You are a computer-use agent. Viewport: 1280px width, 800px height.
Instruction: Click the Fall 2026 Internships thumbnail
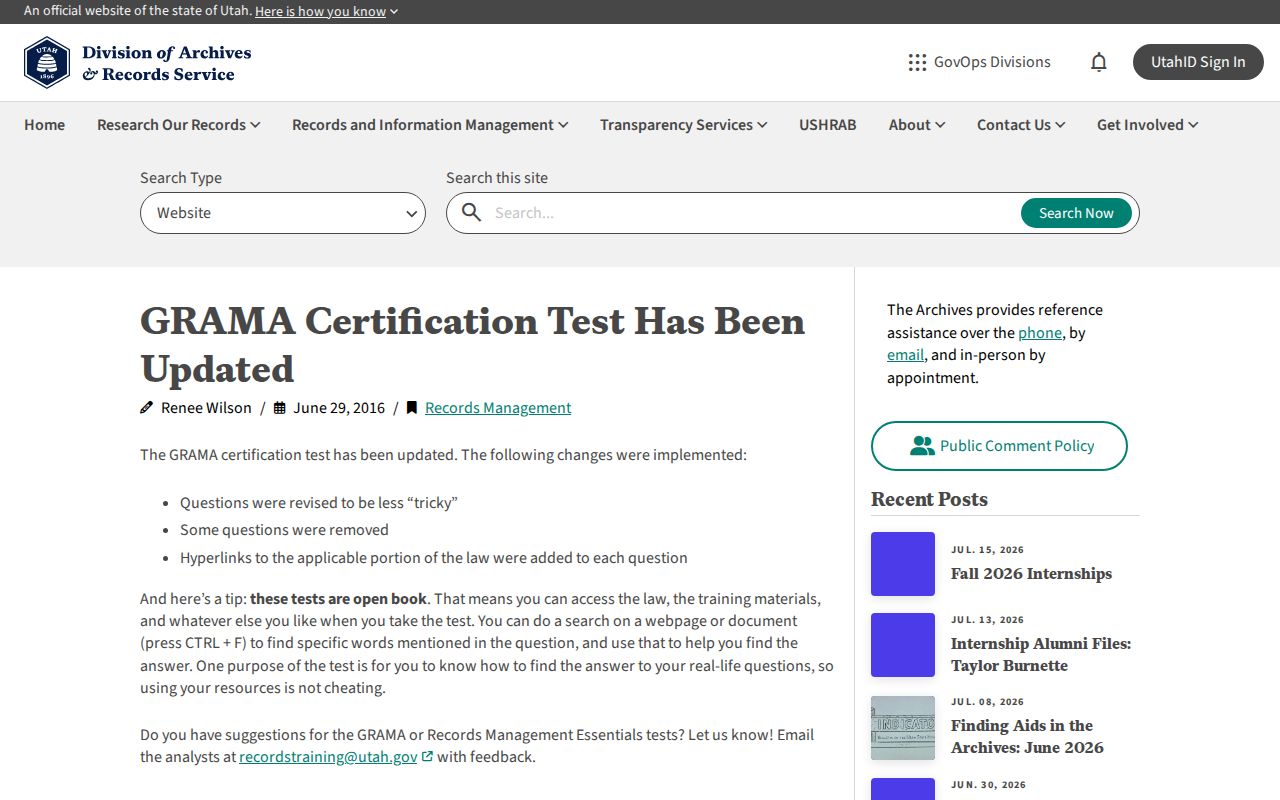click(x=903, y=564)
